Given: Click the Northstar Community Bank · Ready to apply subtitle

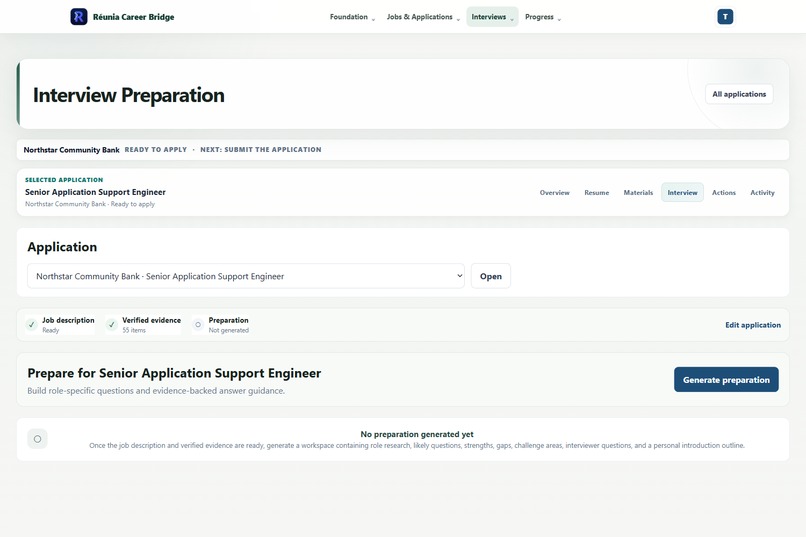Looking at the screenshot, I should [x=90, y=204].
